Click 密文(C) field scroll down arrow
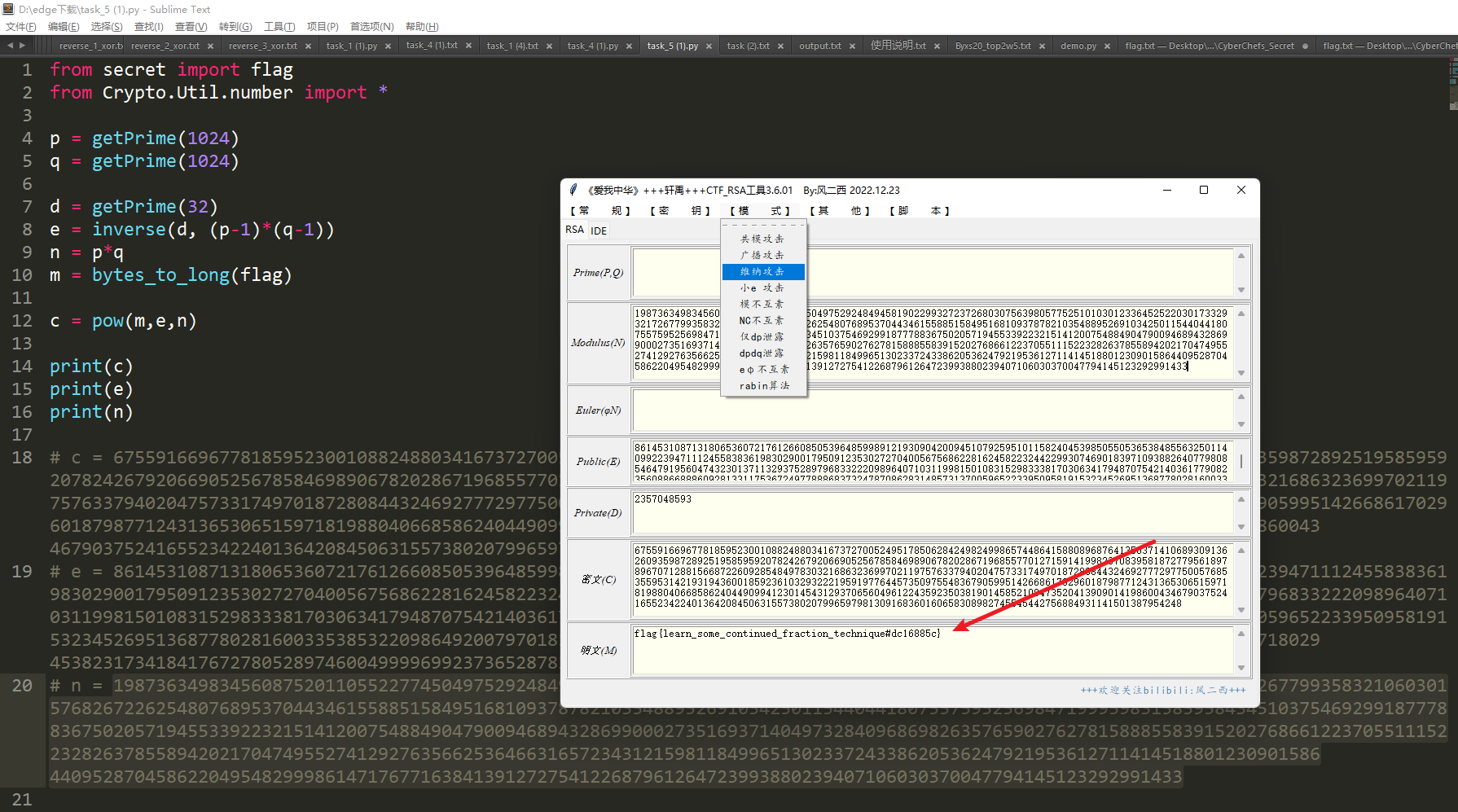 point(1241,609)
